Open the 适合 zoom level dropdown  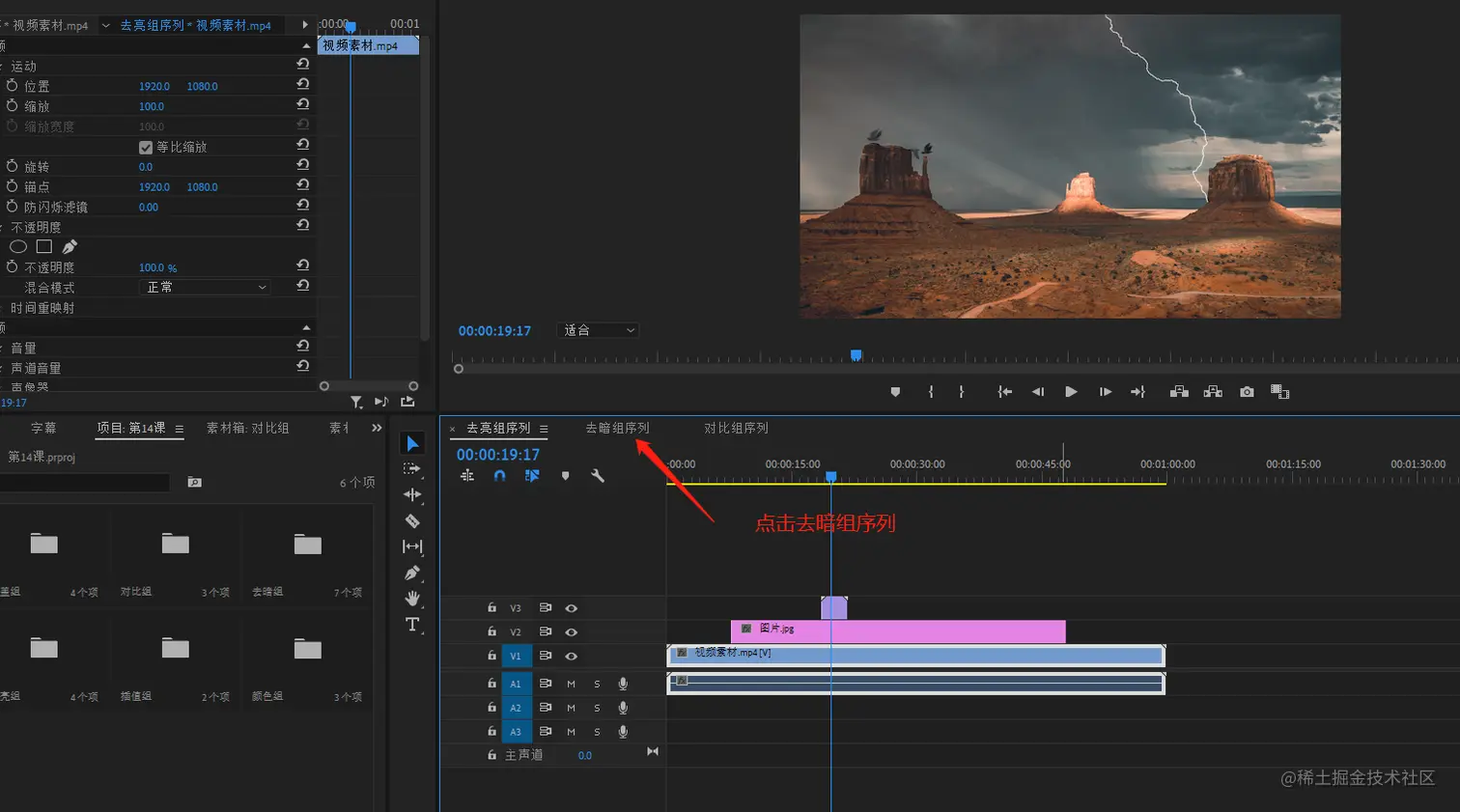pyautogui.click(x=600, y=330)
